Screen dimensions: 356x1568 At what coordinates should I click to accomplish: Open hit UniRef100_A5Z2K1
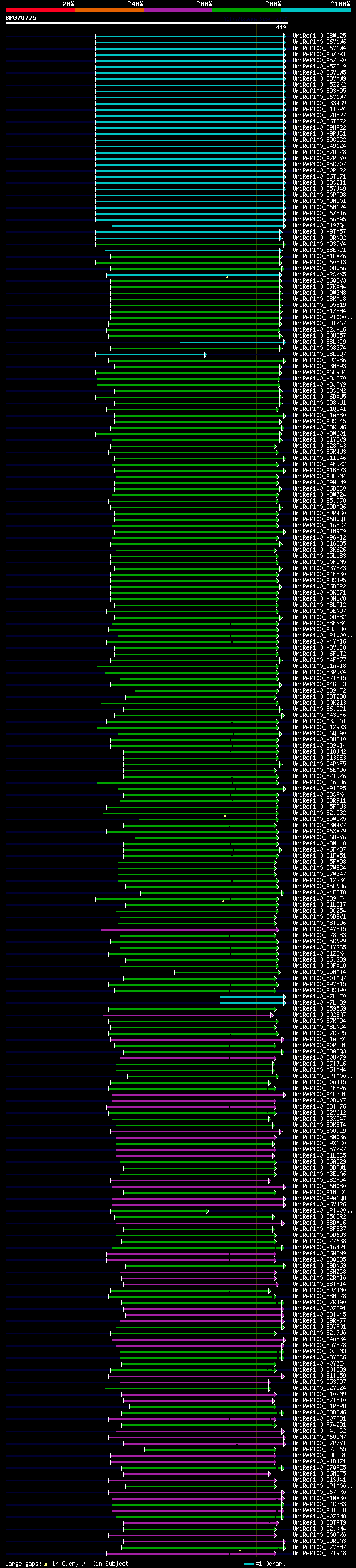point(319,54)
